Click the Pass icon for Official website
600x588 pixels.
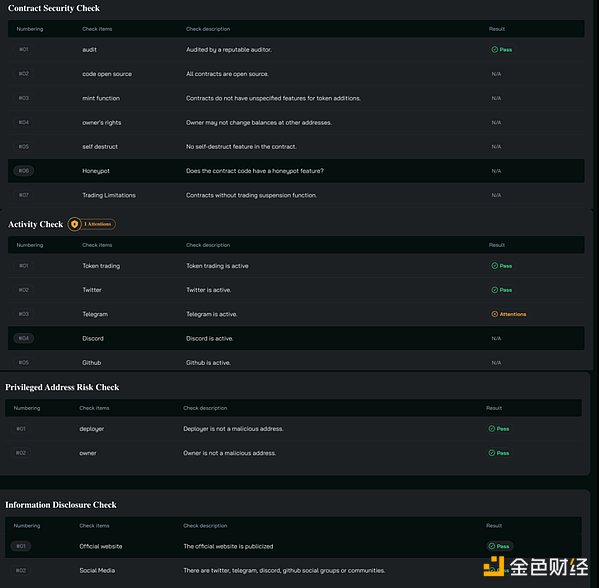492,546
